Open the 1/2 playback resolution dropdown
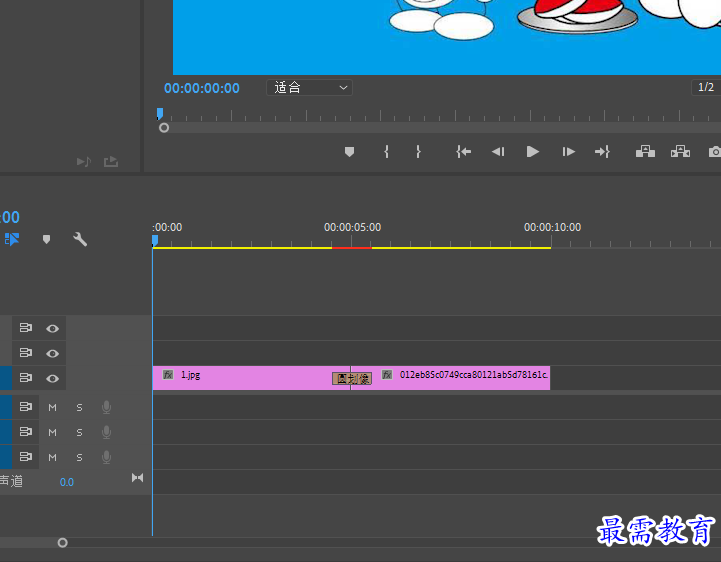Image resolution: width=721 pixels, height=562 pixels. tap(706, 87)
